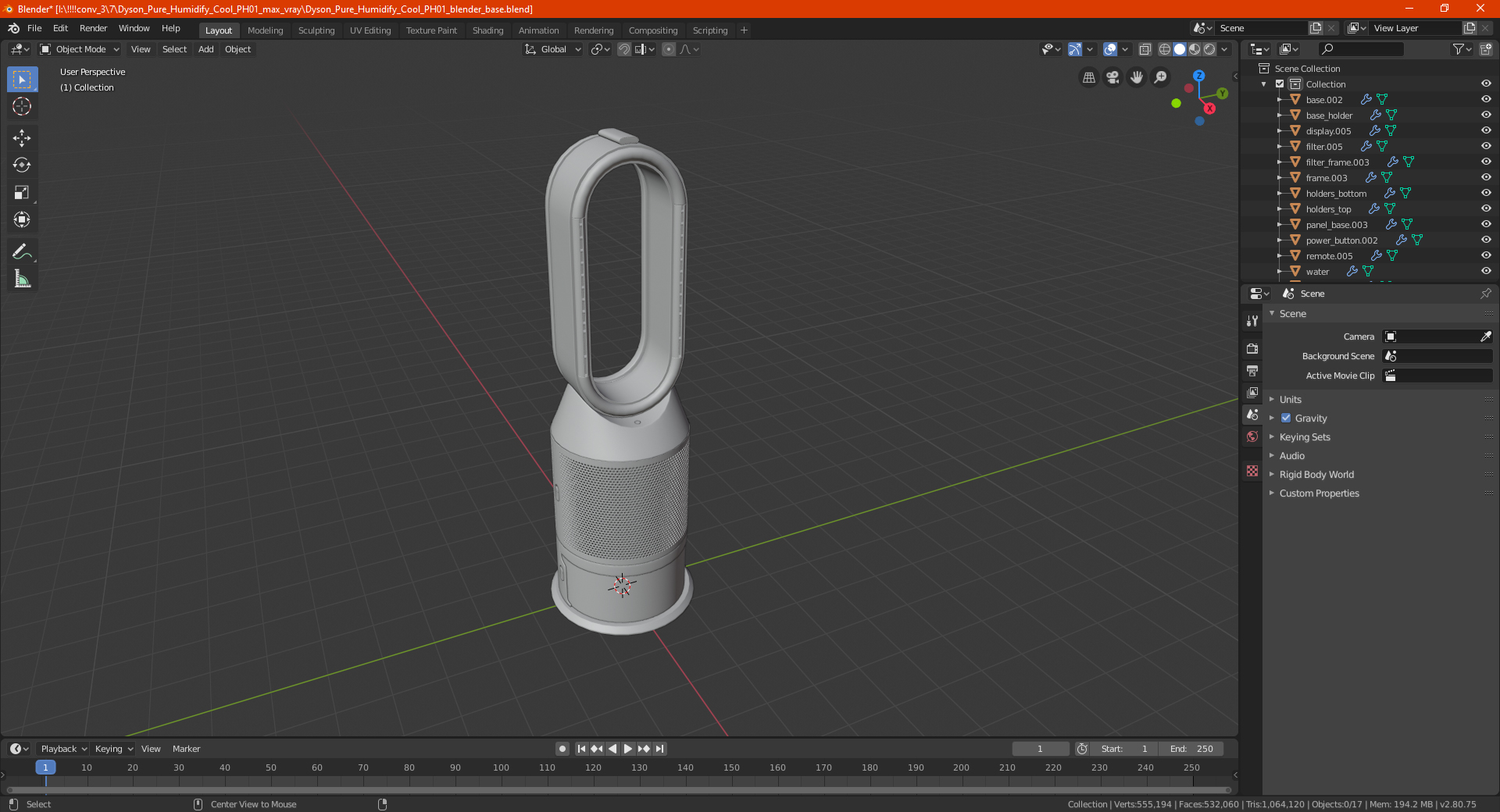Open the Global transform orientation dropdown
This screenshot has height=812, width=1500.
(552, 49)
